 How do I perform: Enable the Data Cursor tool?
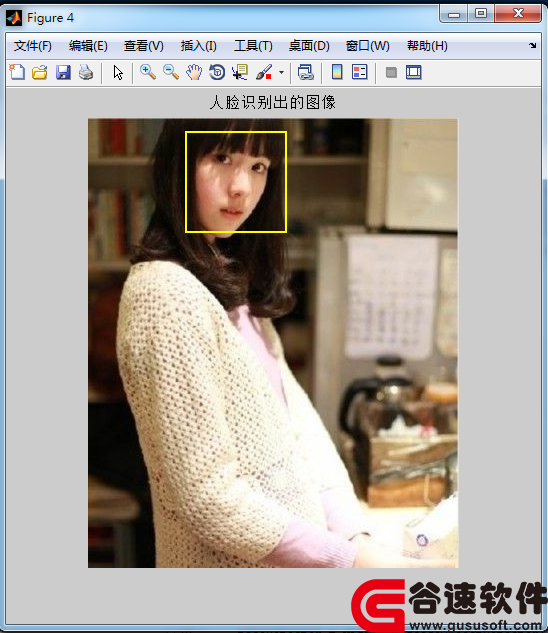pos(240,73)
